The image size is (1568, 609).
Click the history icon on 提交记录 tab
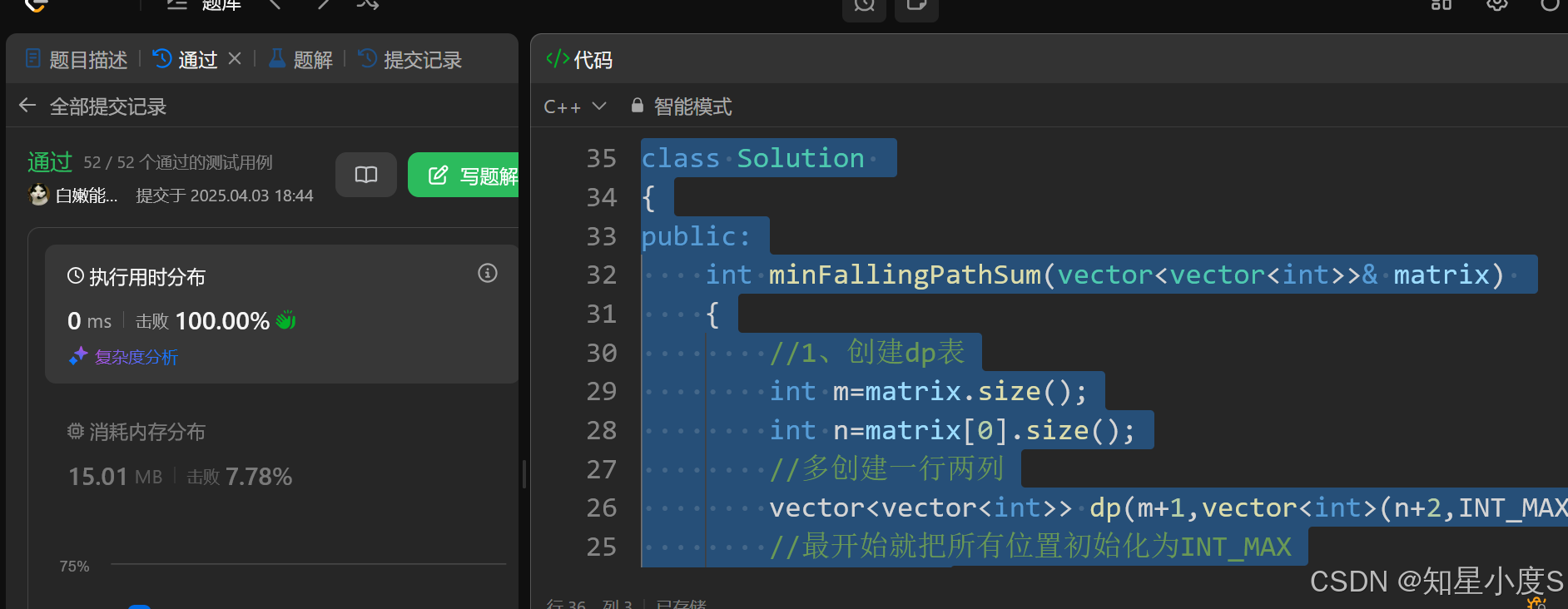coord(367,58)
